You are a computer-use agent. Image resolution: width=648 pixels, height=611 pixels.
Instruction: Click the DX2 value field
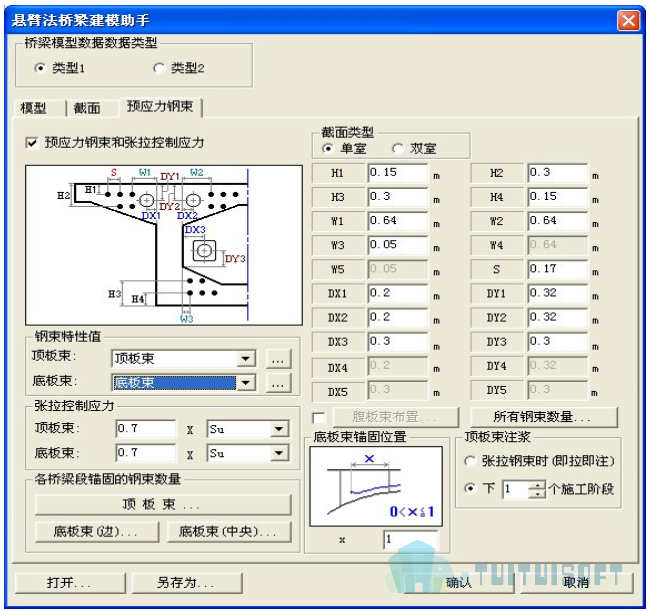pyautogui.click(x=398, y=317)
